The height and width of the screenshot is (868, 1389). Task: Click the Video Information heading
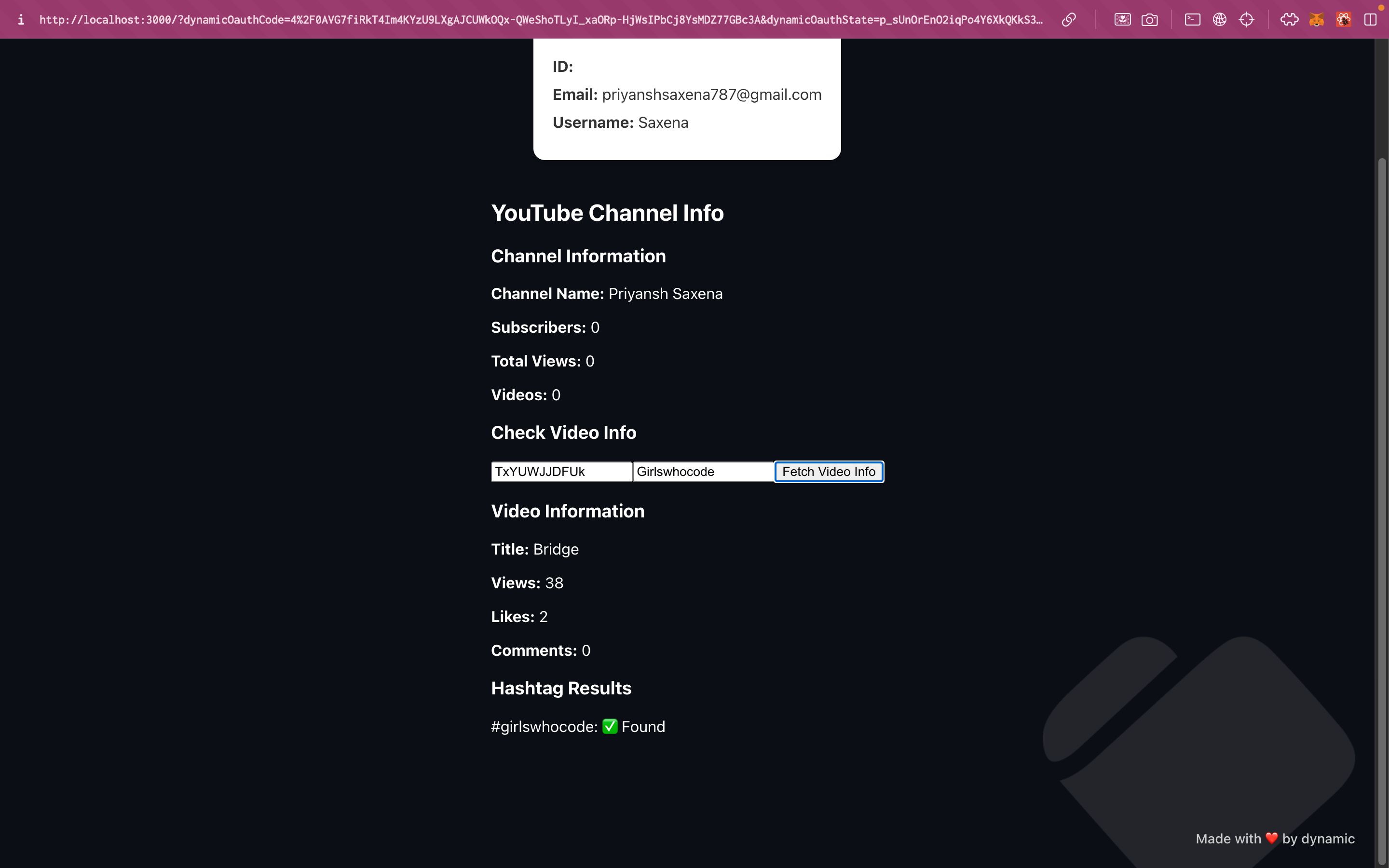[x=568, y=511]
